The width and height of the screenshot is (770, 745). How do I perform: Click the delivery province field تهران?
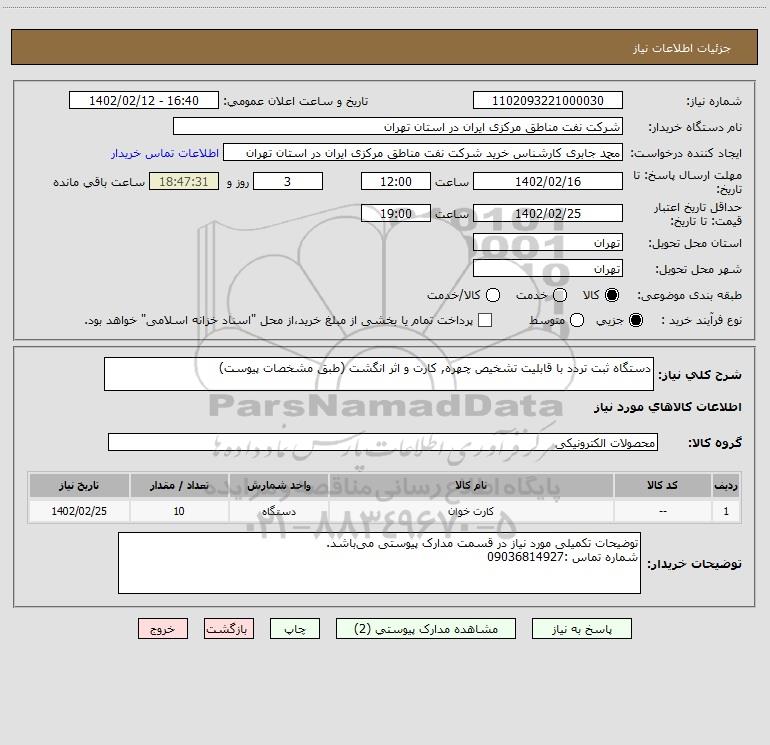click(x=548, y=243)
